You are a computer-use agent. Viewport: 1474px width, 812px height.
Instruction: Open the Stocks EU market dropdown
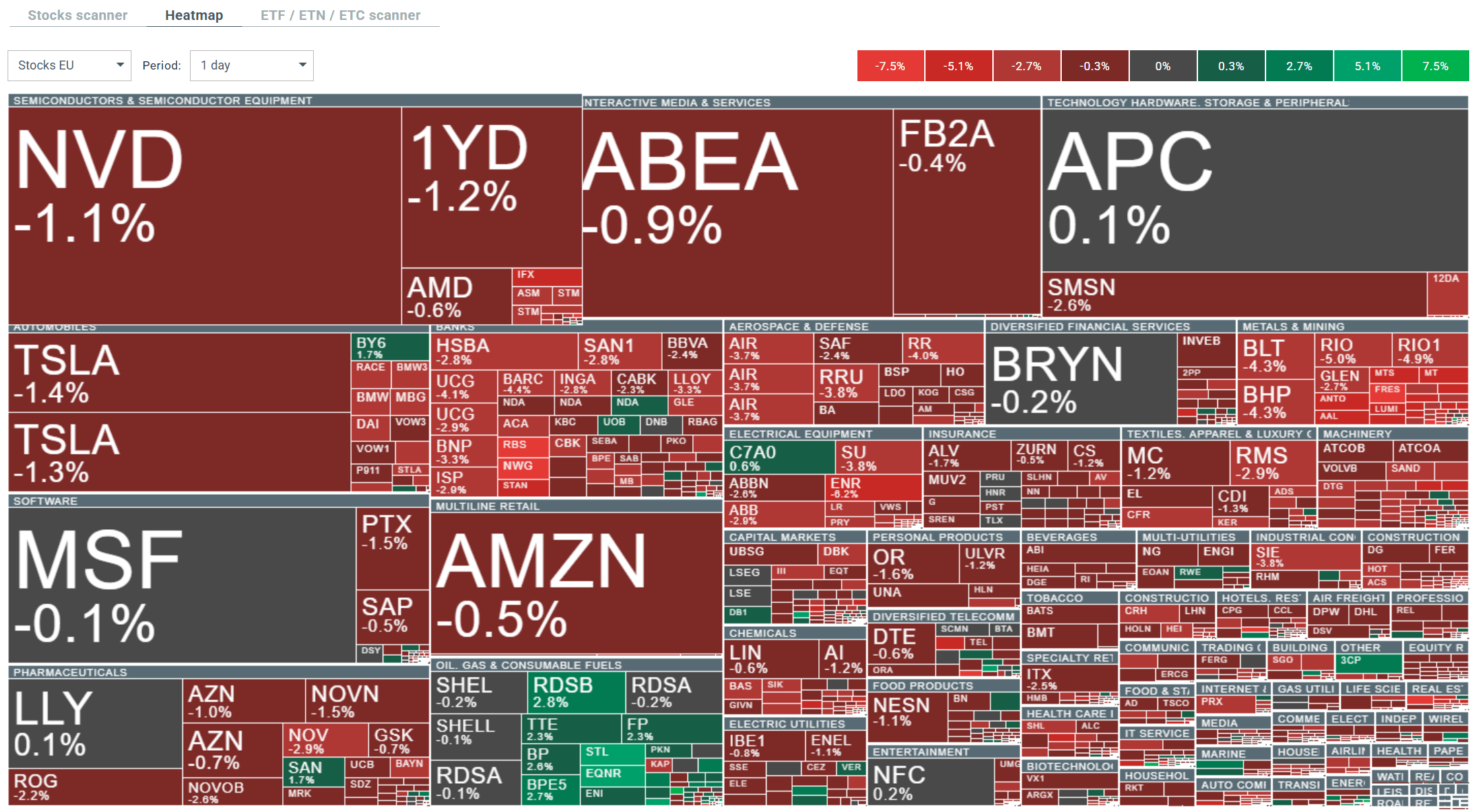click(x=69, y=65)
